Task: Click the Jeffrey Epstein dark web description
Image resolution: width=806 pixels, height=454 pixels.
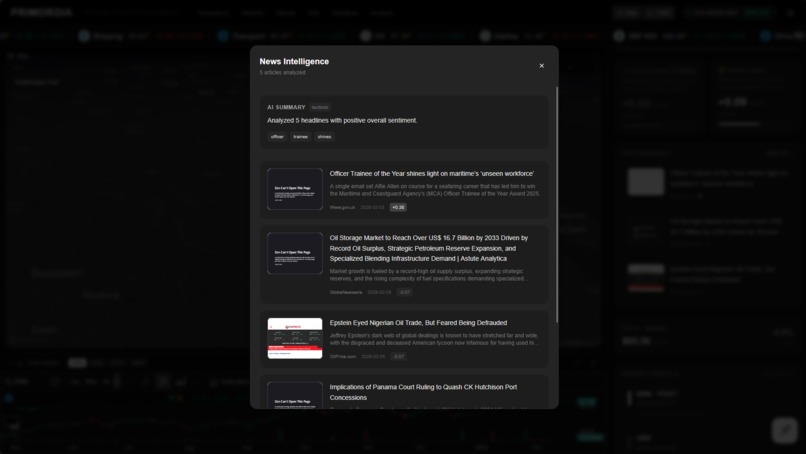Action: click(434, 339)
